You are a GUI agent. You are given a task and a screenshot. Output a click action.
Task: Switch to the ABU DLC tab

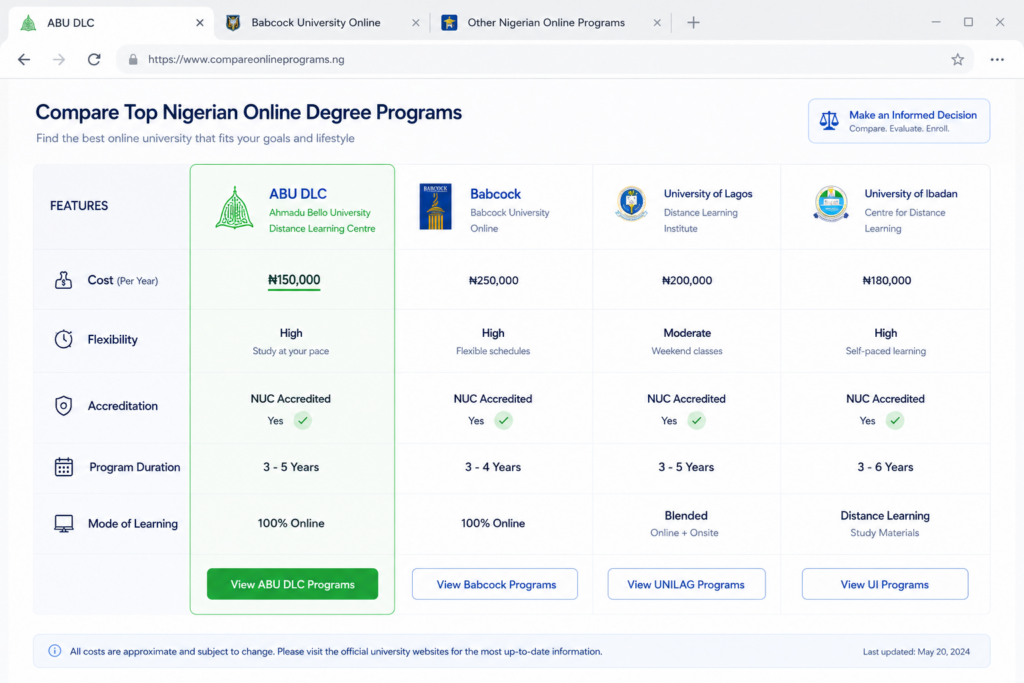tap(111, 23)
